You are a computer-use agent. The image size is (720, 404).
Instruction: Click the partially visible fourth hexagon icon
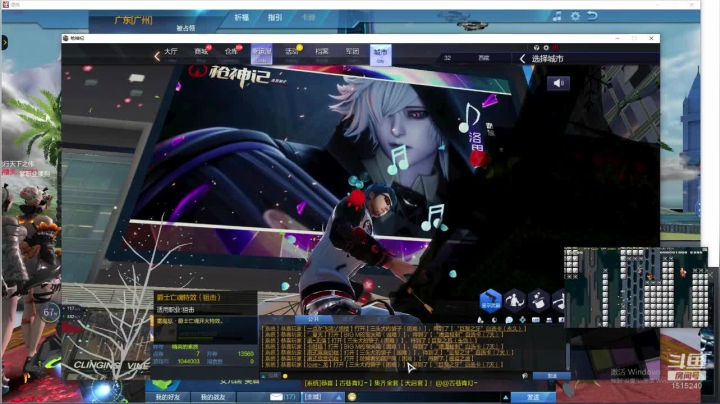558,301
